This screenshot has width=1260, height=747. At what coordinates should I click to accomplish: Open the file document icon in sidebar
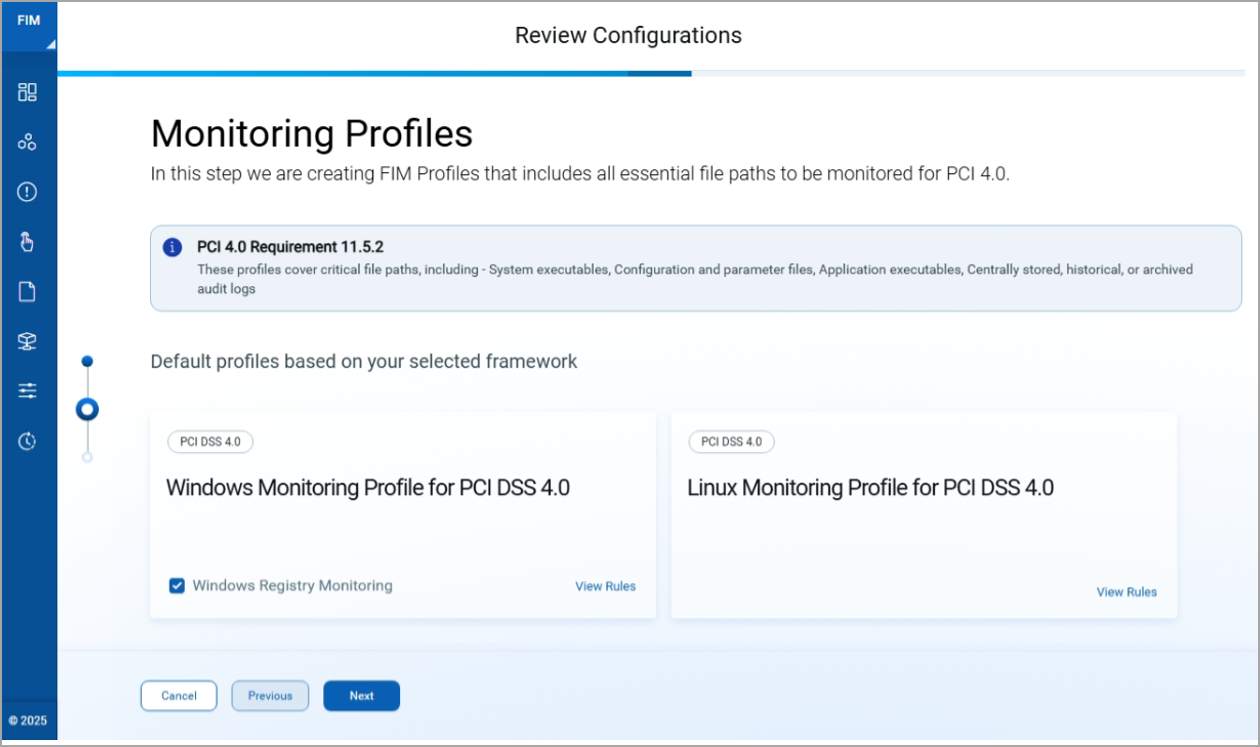pyautogui.click(x=27, y=291)
